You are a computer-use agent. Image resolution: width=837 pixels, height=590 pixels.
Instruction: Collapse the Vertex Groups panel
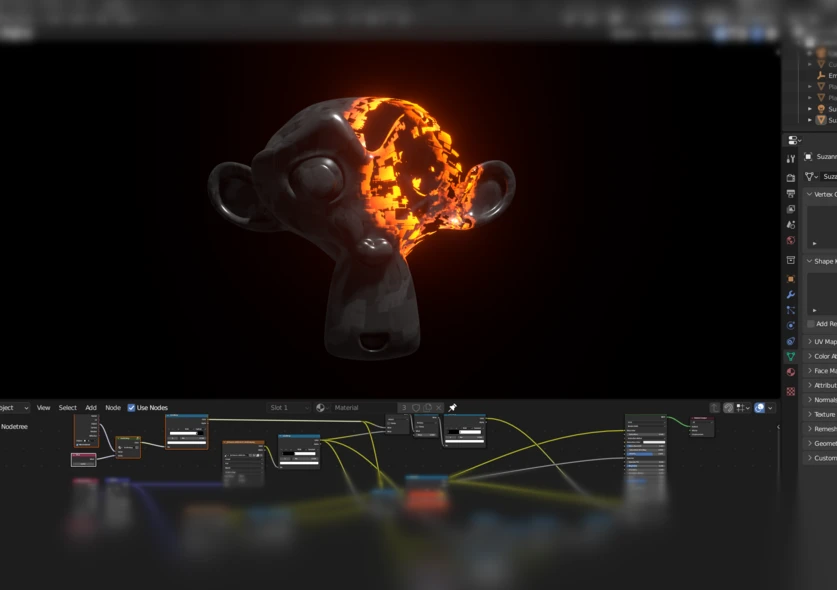click(x=822, y=194)
